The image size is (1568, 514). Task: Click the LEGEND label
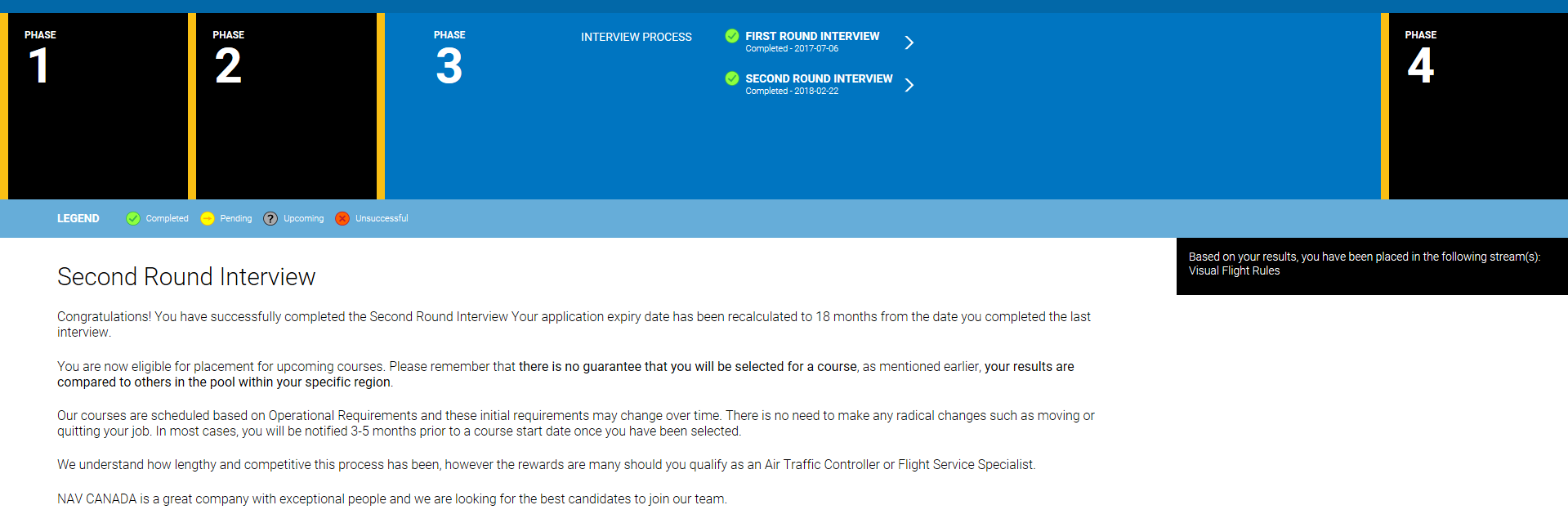coord(78,218)
